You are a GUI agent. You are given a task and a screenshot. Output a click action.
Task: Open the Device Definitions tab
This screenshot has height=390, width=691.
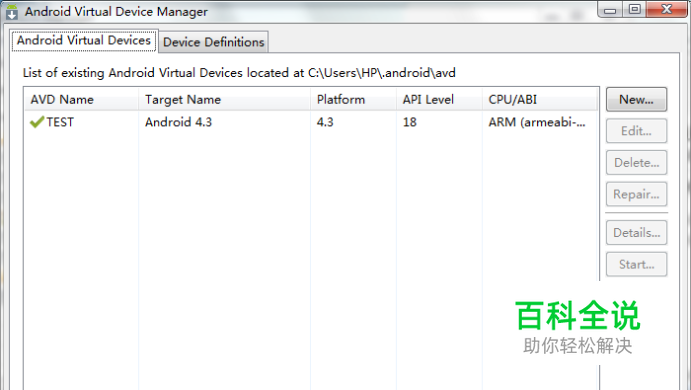click(214, 42)
